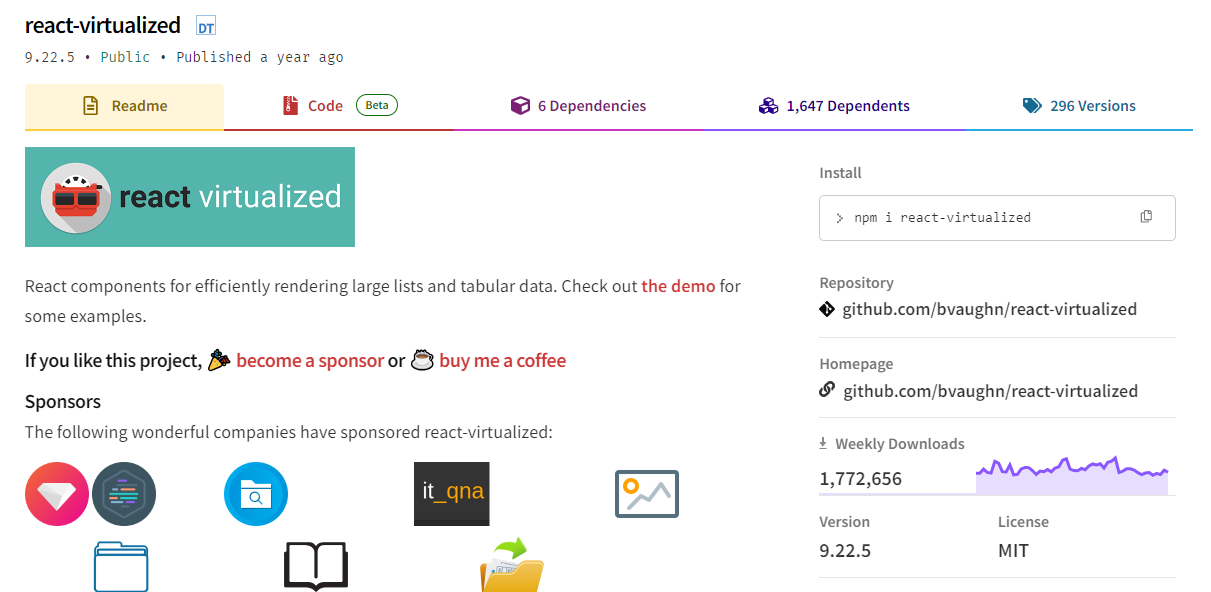Switch to the Readme tab

point(124,106)
